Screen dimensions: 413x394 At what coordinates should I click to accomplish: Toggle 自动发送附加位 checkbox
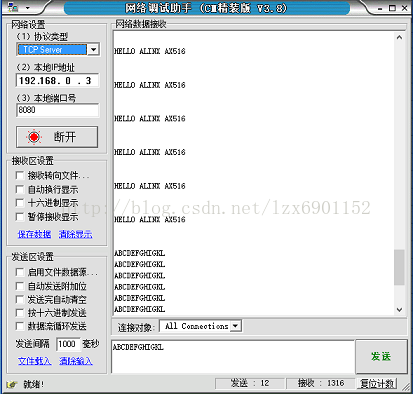coord(20,286)
